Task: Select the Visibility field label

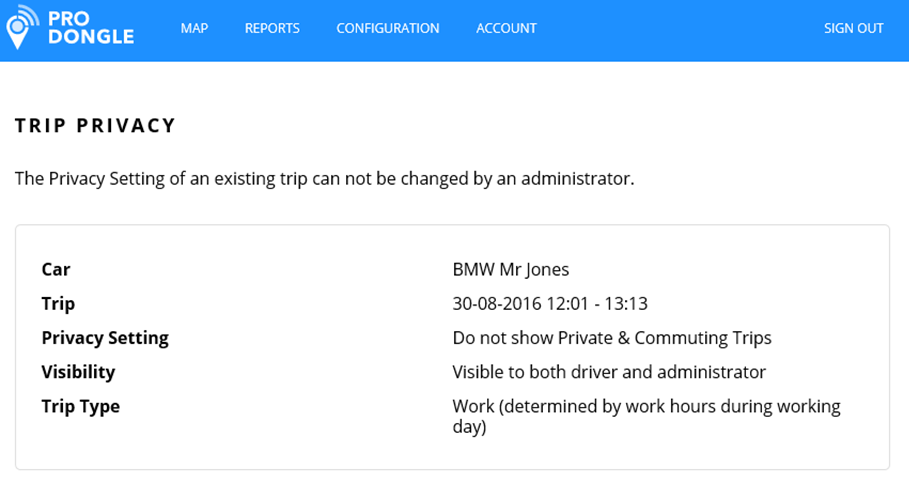Action: (78, 372)
